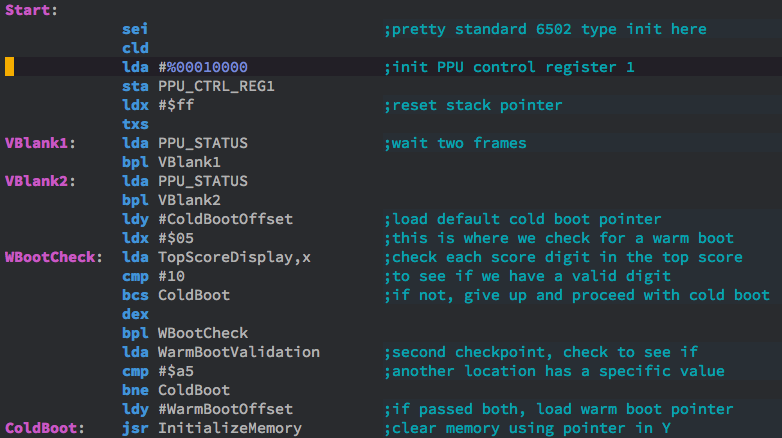Screen dimensions: 782x438
Task: Click the PPU_CTRL_REG1 operand
Action: pos(216,86)
